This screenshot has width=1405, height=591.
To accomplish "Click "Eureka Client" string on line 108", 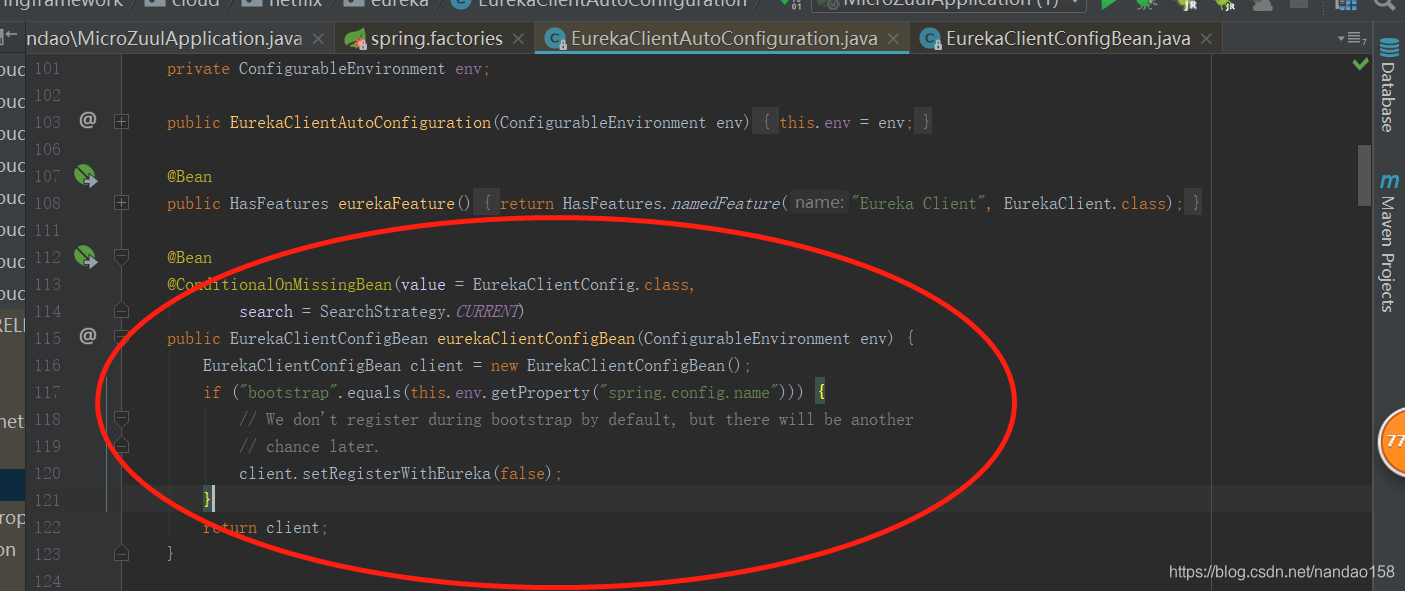I will (x=918, y=203).
